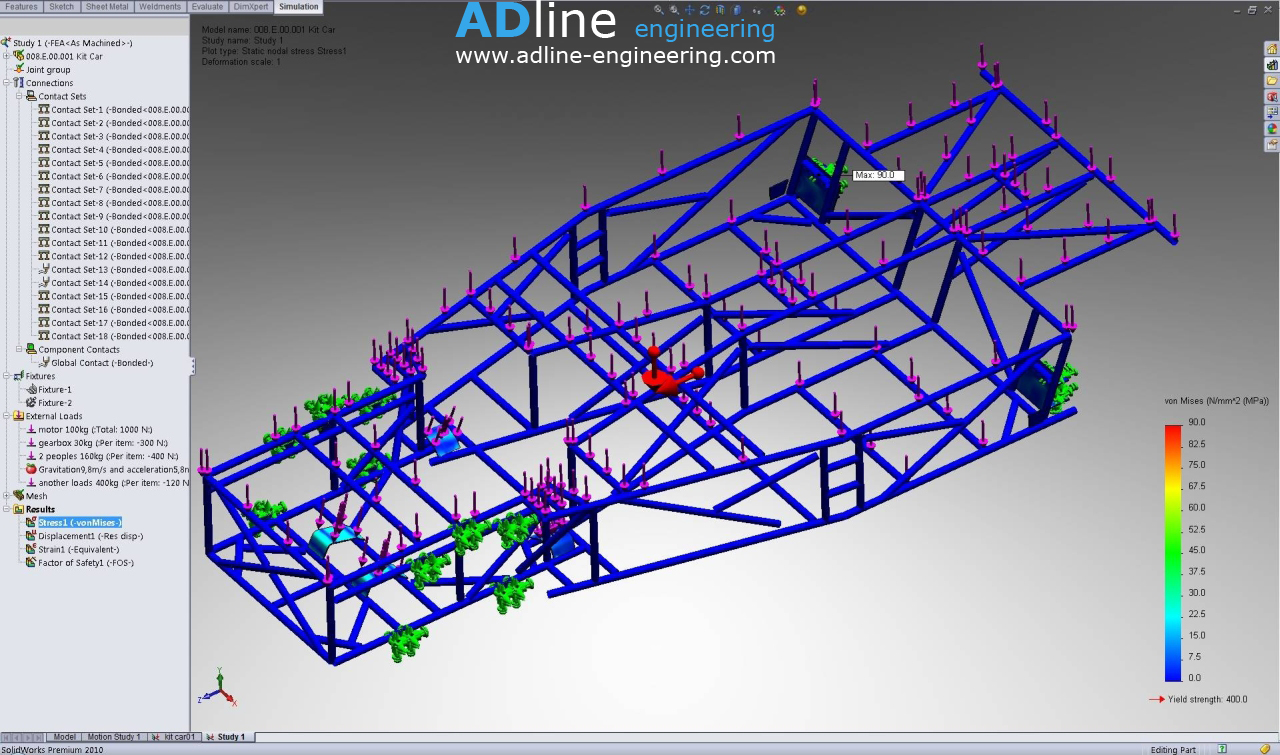Click the Mesh icon in the tree
1280x755 pixels.
[19, 495]
